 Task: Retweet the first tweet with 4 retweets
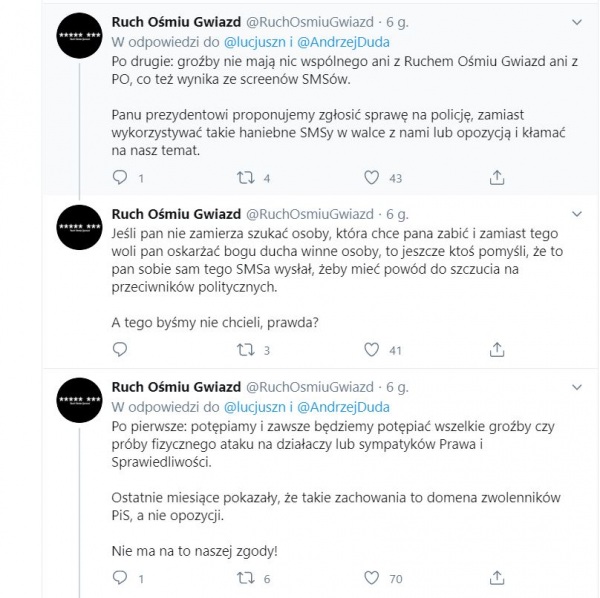pyautogui.click(x=243, y=178)
